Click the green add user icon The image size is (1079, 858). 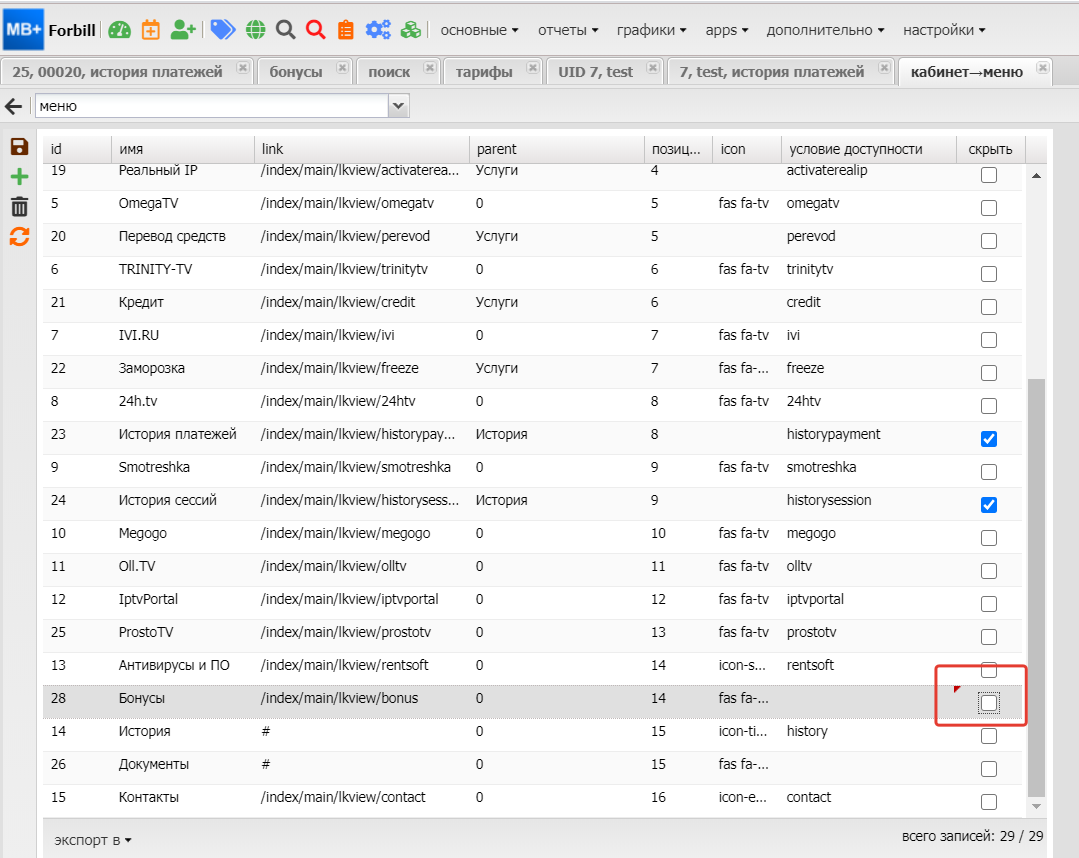(x=183, y=30)
